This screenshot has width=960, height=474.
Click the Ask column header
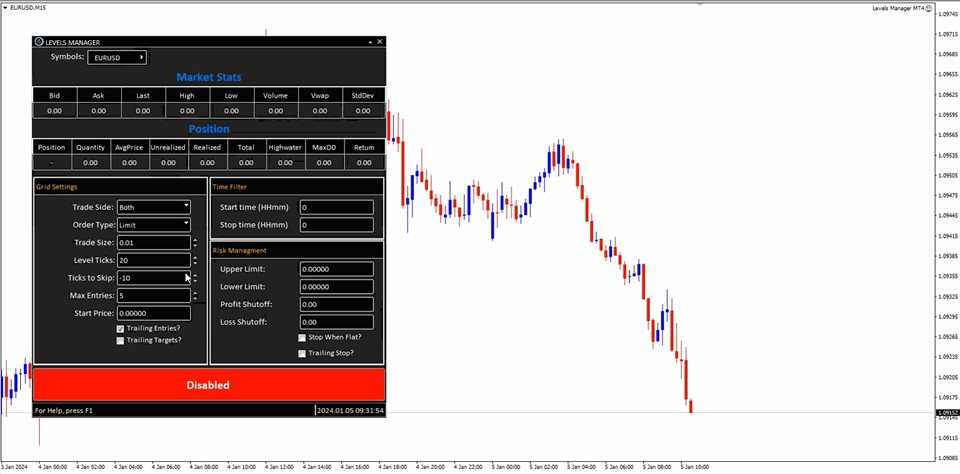(x=99, y=96)
